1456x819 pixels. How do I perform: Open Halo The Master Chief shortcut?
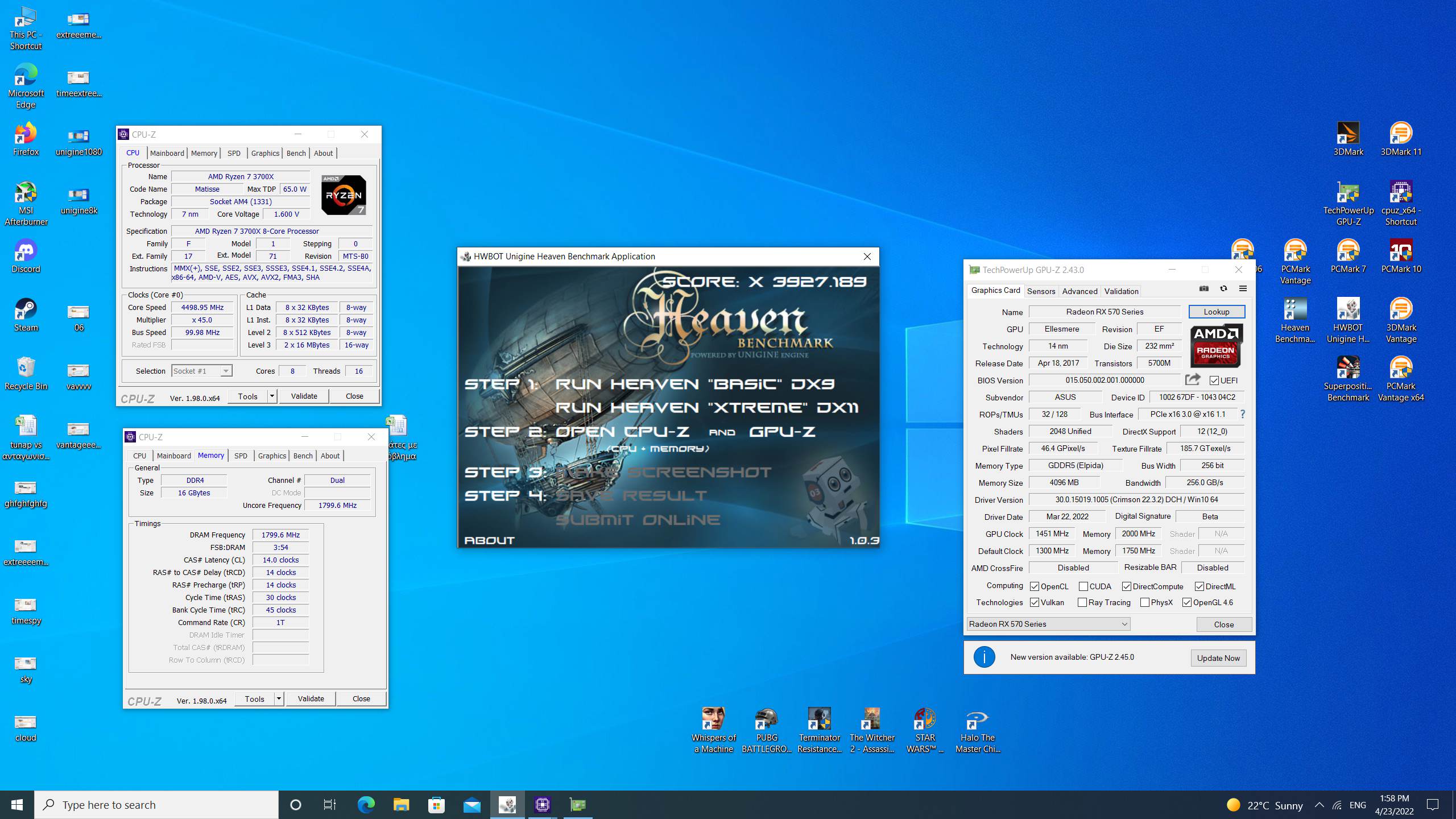click(x=978, y=731)
